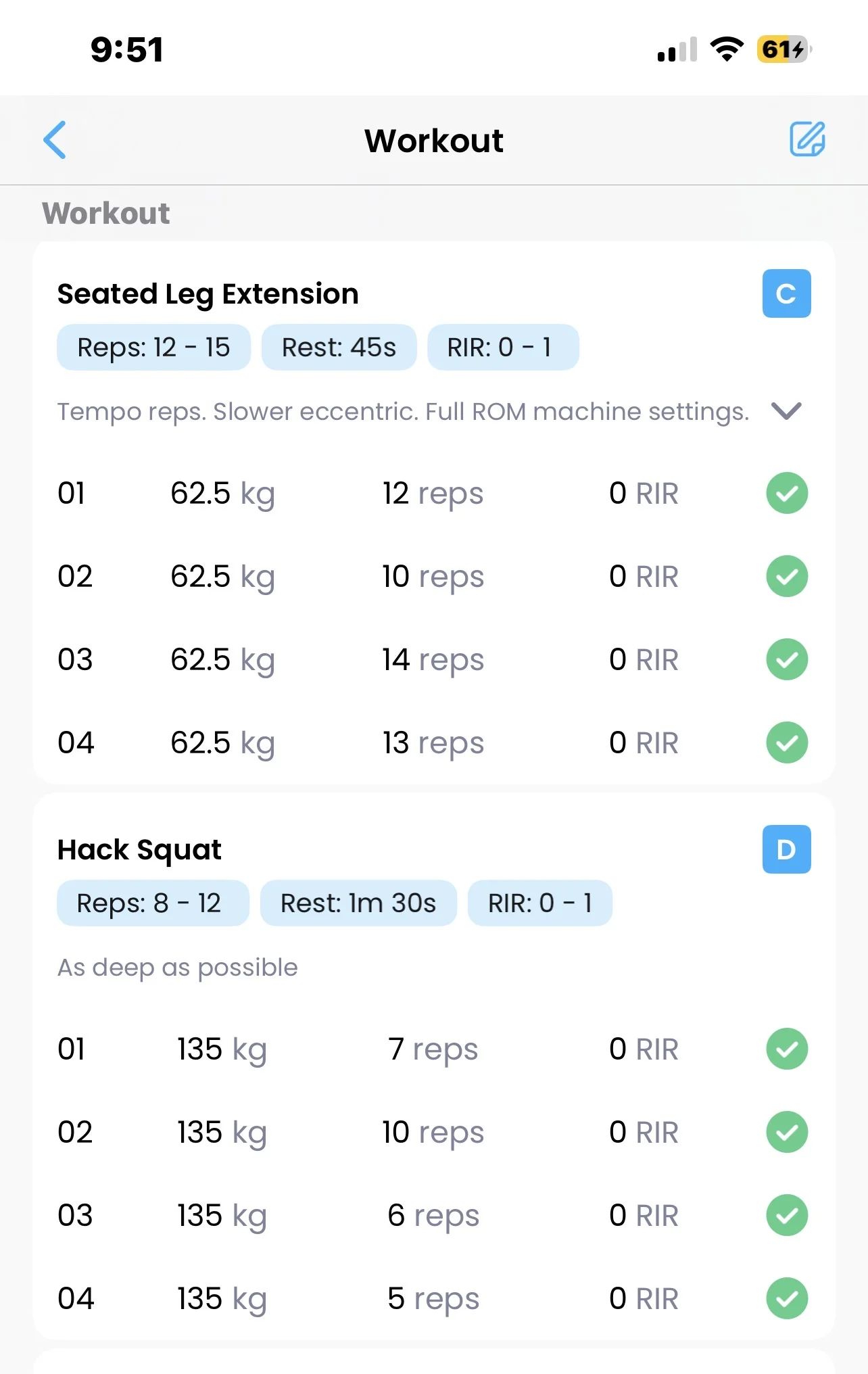Screen dimensions: 868x1374
Task: Tap the Reps: 12 - 15 chip
Action: pyautogui.click(x=153, y=348)
